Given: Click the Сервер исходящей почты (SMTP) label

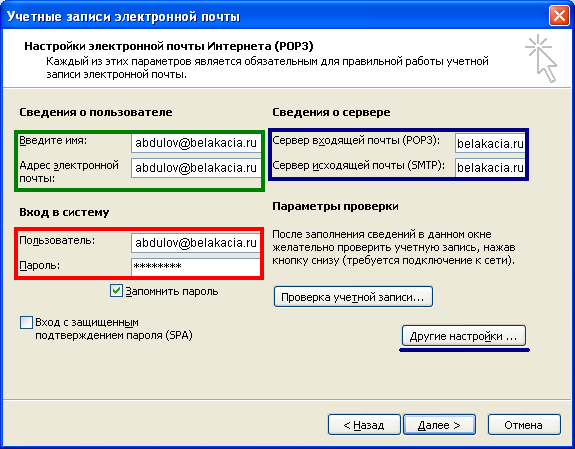Looking at the screenshot, I should pos(358,165).
